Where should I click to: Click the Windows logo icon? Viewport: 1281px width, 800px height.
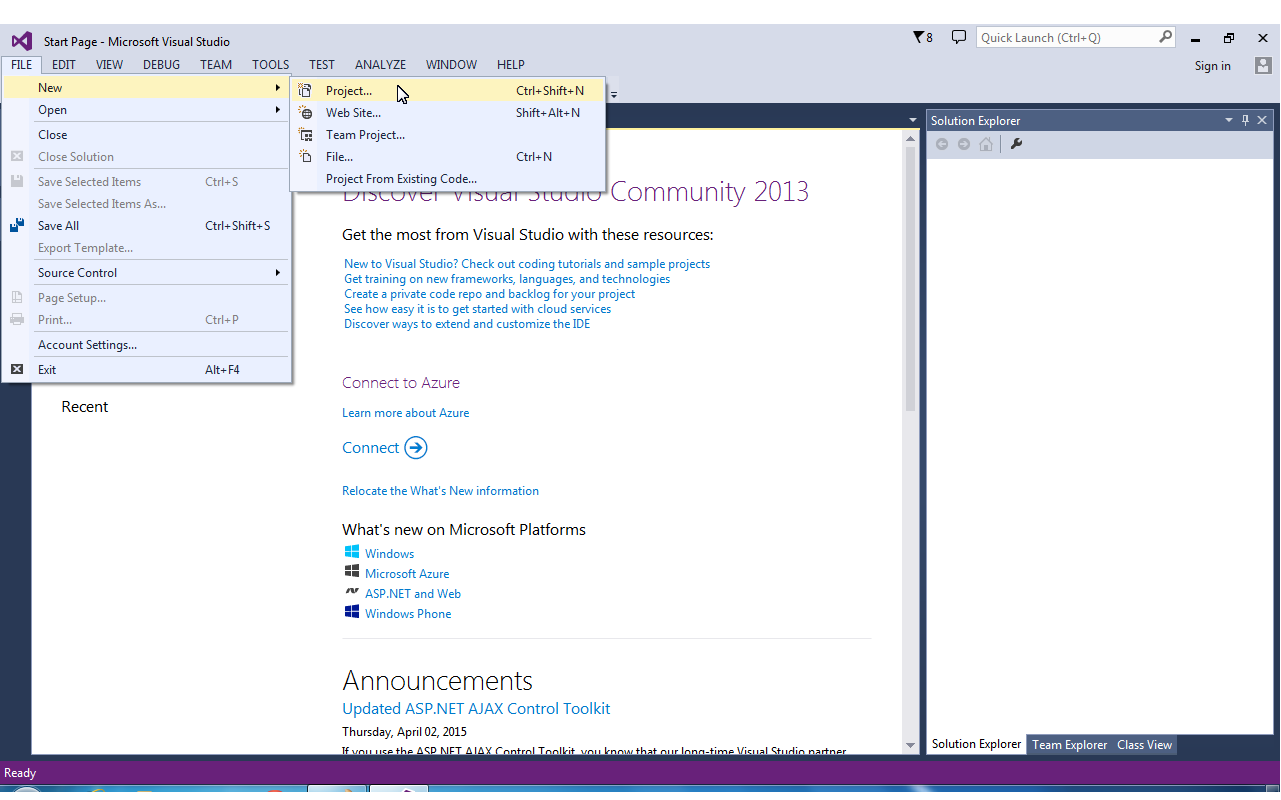pyautogui.click(x=352, y=552)
